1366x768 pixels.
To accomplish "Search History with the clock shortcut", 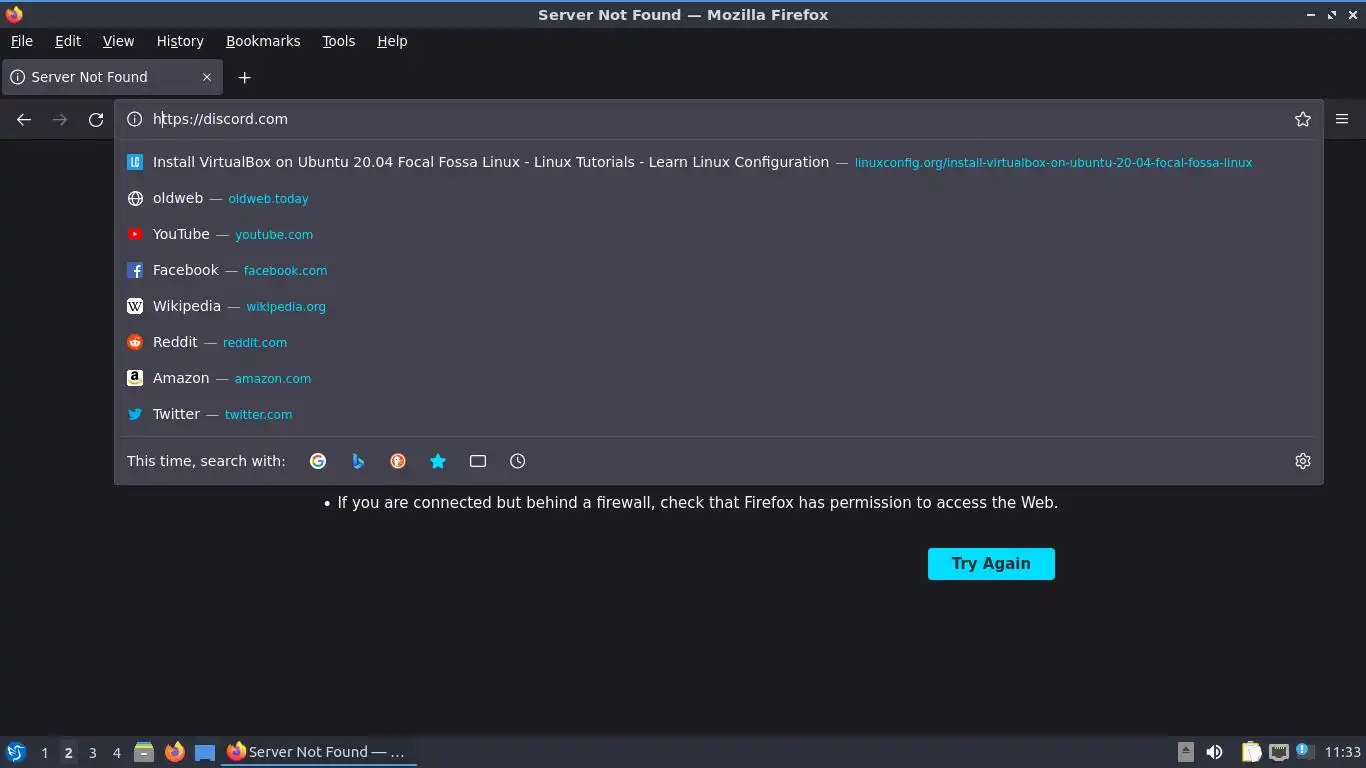I will [x=517, y=461].
